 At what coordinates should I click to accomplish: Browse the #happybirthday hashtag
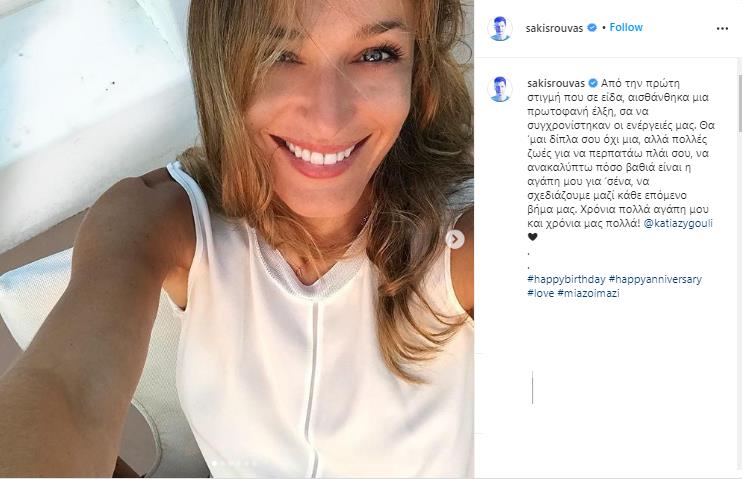tap(566, 279)
